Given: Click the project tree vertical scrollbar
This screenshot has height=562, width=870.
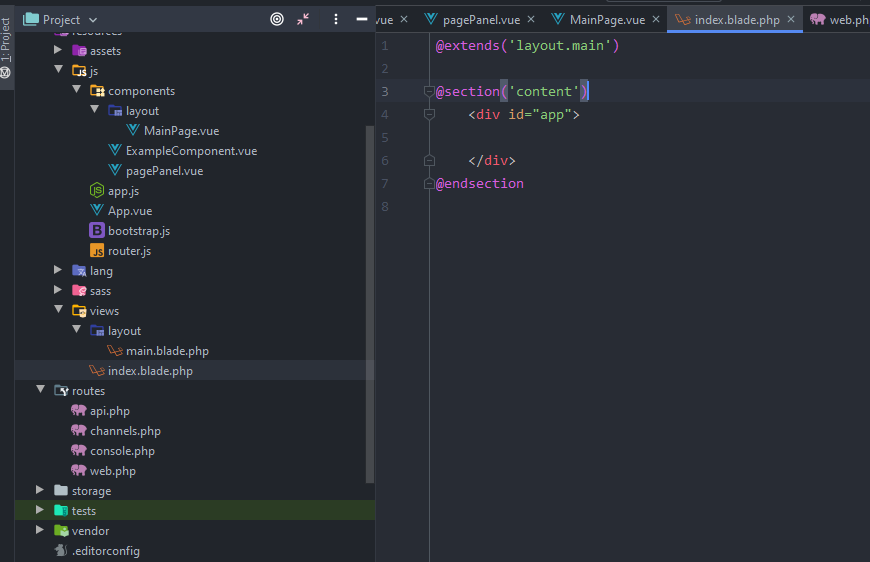Looking at the screenshot, I should [x=370, y=304].
